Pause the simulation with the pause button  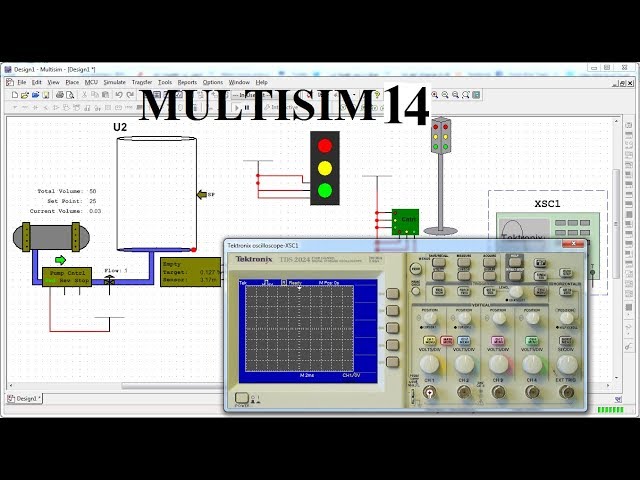click(247, 108)
